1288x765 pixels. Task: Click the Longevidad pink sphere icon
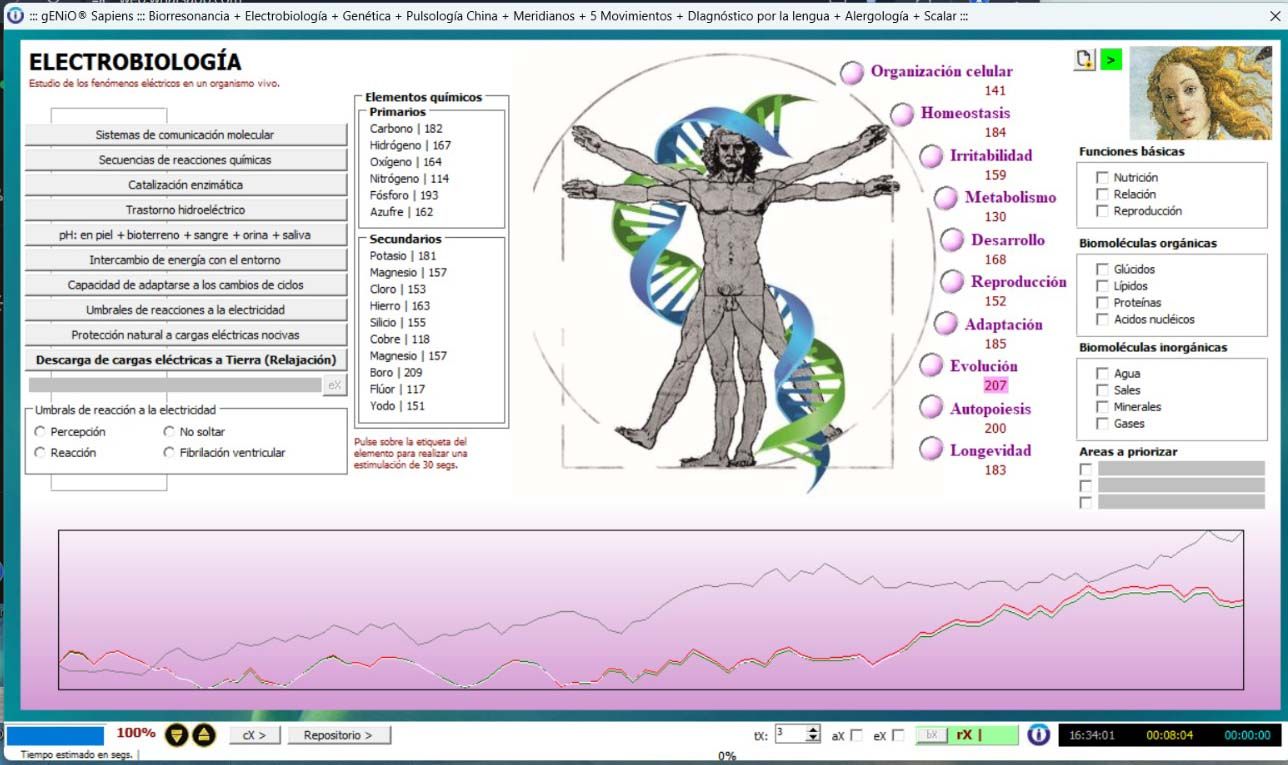click(x=931, y=450)
